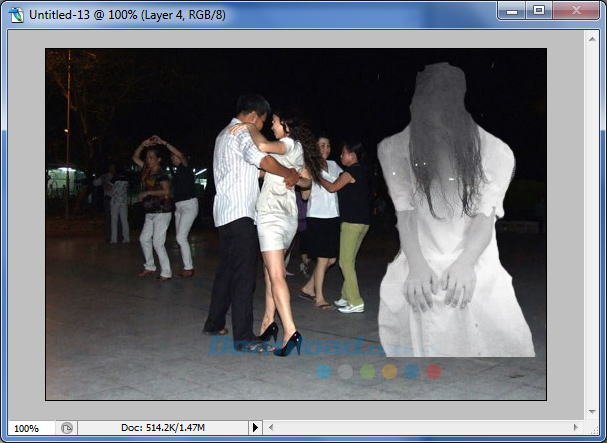Open the status bar options arrow menu
This screenshot has width=607, height=443.
click(x=255, y=427)
